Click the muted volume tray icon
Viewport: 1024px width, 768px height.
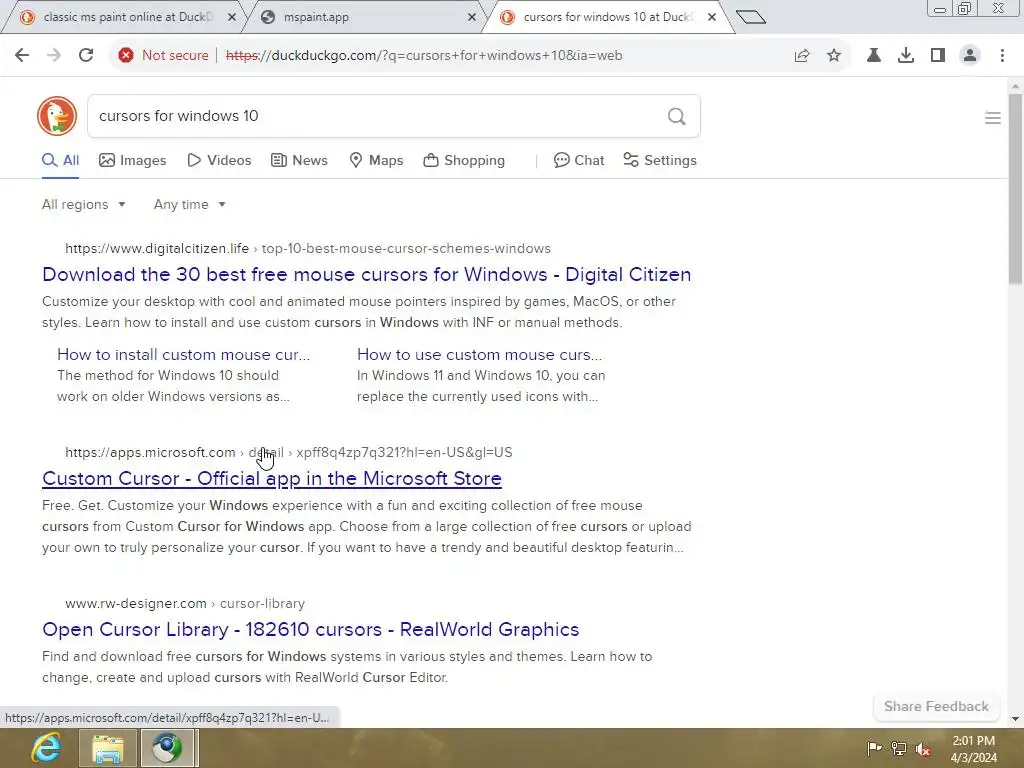(x=923, y=748)
